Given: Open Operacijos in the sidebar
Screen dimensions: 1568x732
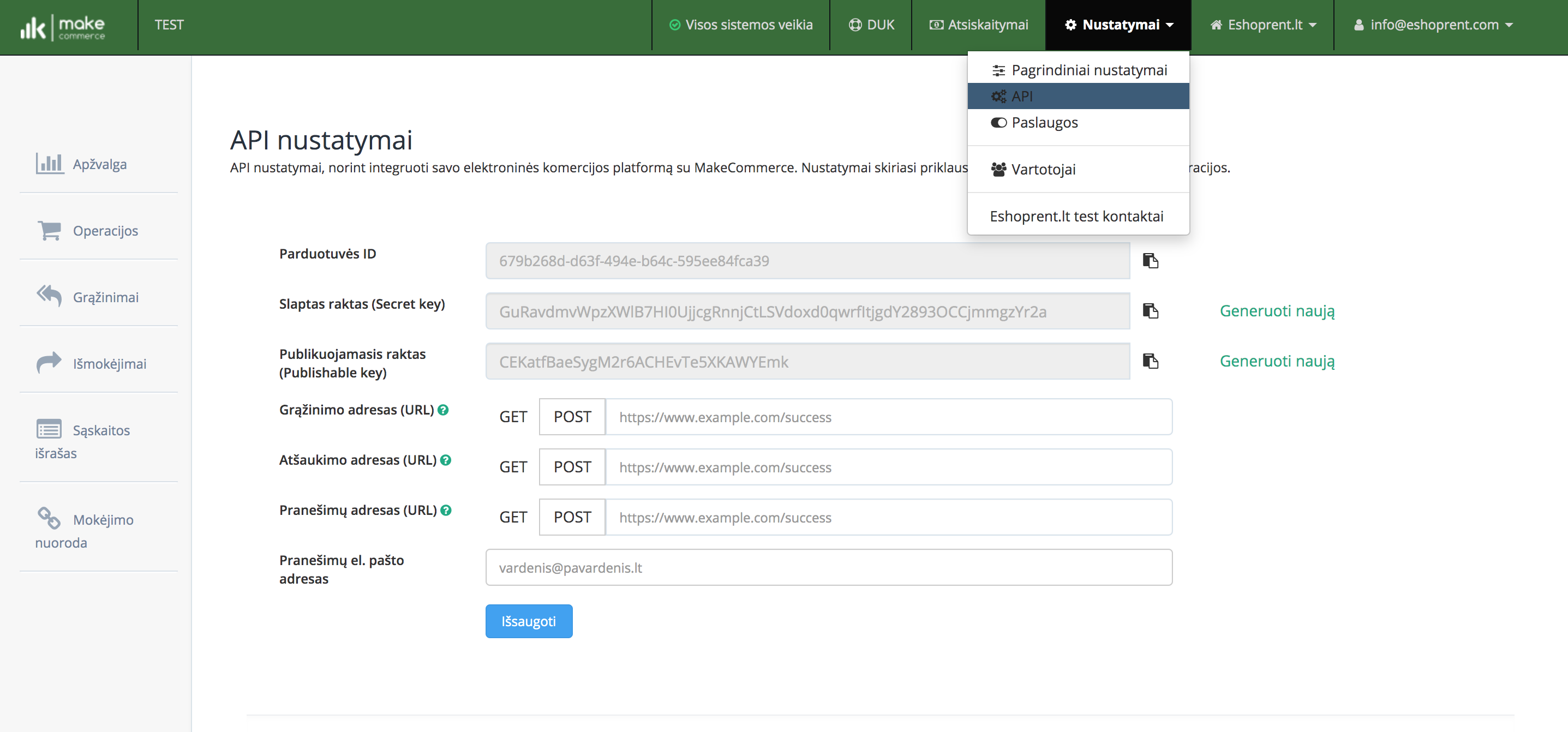Looking at the screenshot, I should [x=105, y=231].
